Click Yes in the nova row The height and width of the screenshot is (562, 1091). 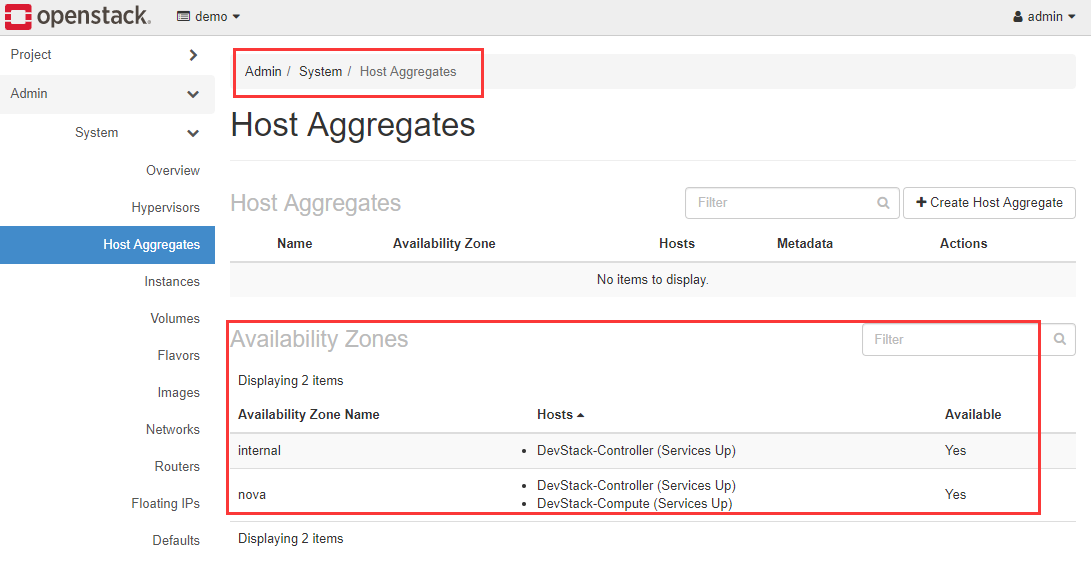(x=955, y=495)
